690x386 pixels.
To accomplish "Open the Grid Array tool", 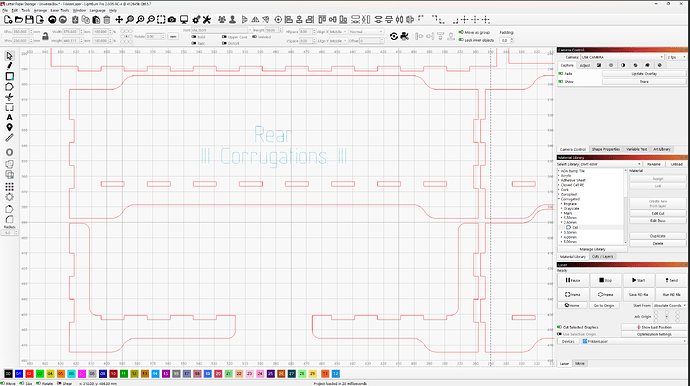I will tap(9, 187).
